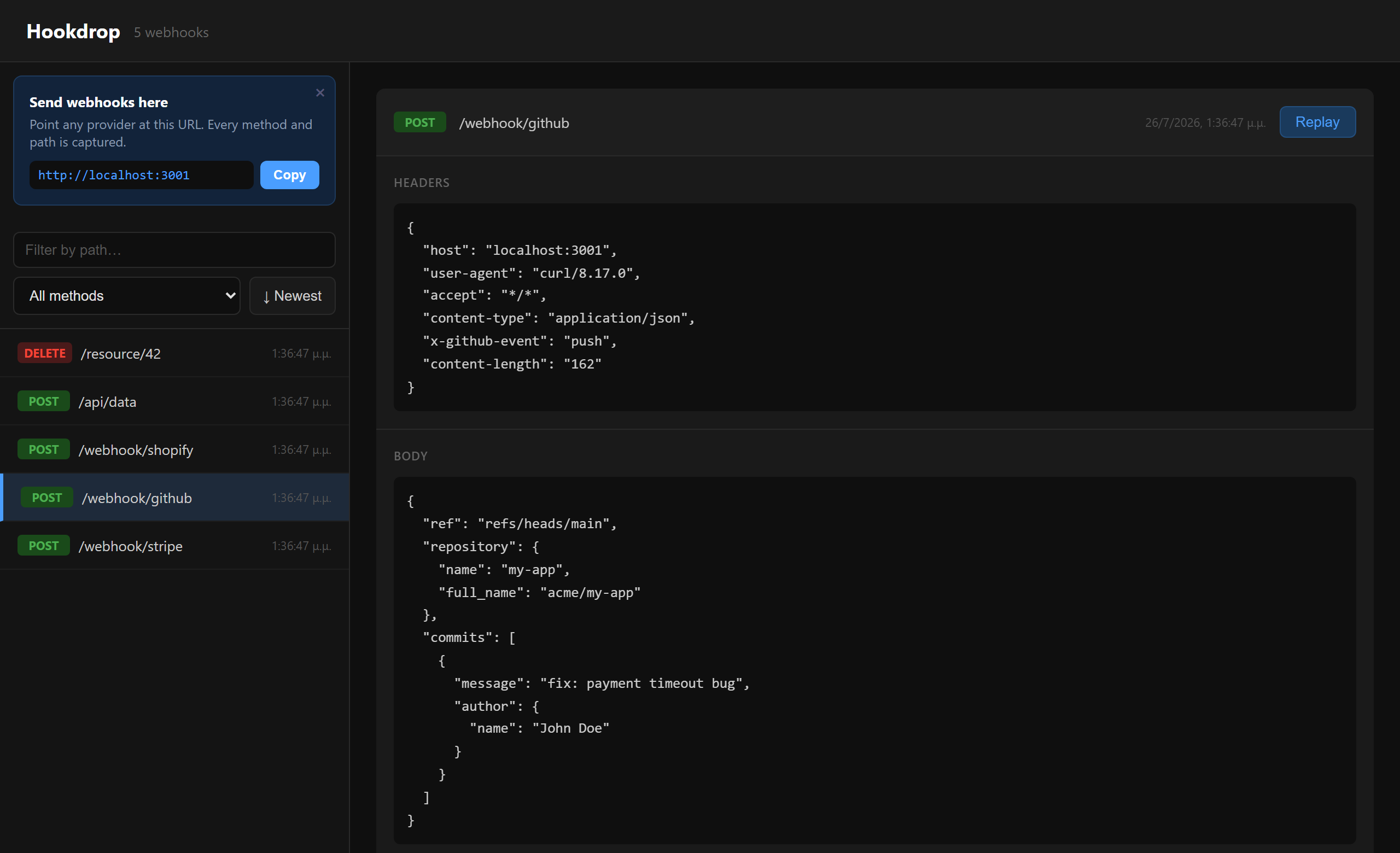
Task: Click the 26/7/2026 timestamp
Action: [1205, 123]
